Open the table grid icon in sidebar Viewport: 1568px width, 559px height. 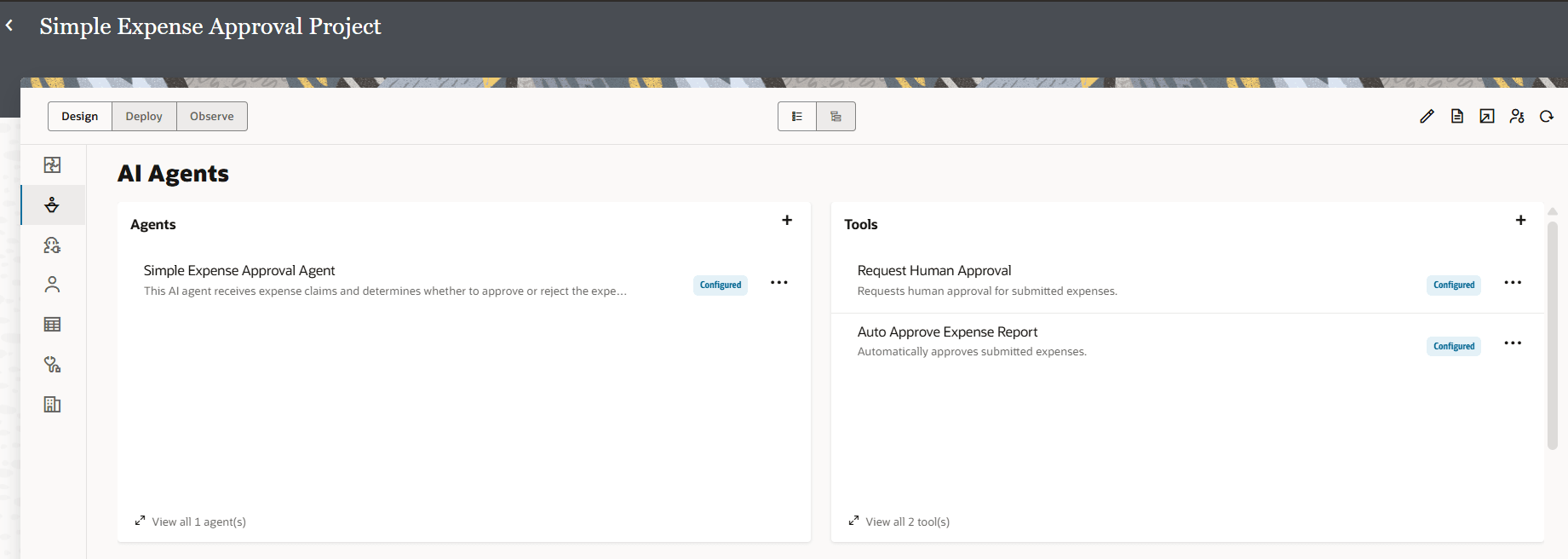pos(52,325)
